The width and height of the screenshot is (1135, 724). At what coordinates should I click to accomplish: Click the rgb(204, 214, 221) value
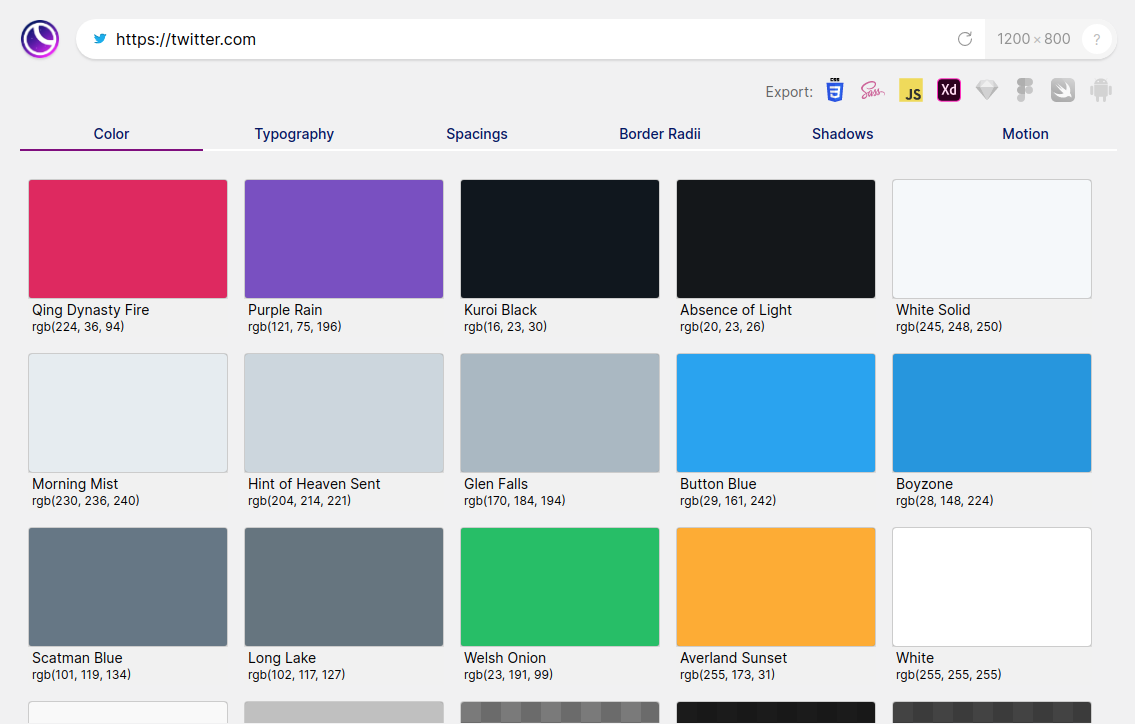tap(299, 500)
